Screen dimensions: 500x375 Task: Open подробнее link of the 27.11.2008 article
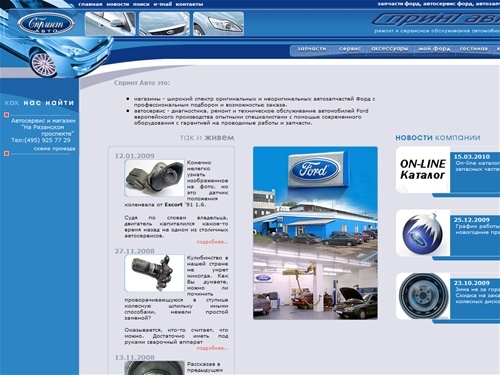(x=212, y=348)
